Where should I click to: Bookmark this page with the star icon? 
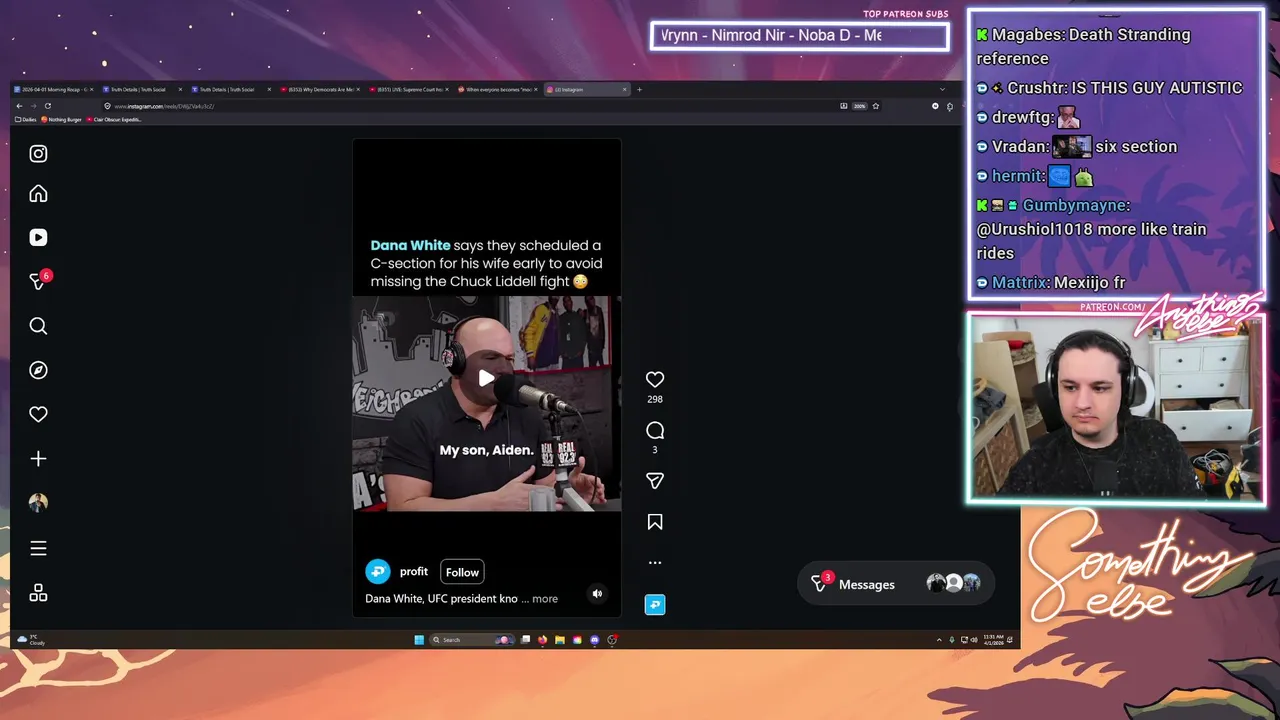point(876,106)
